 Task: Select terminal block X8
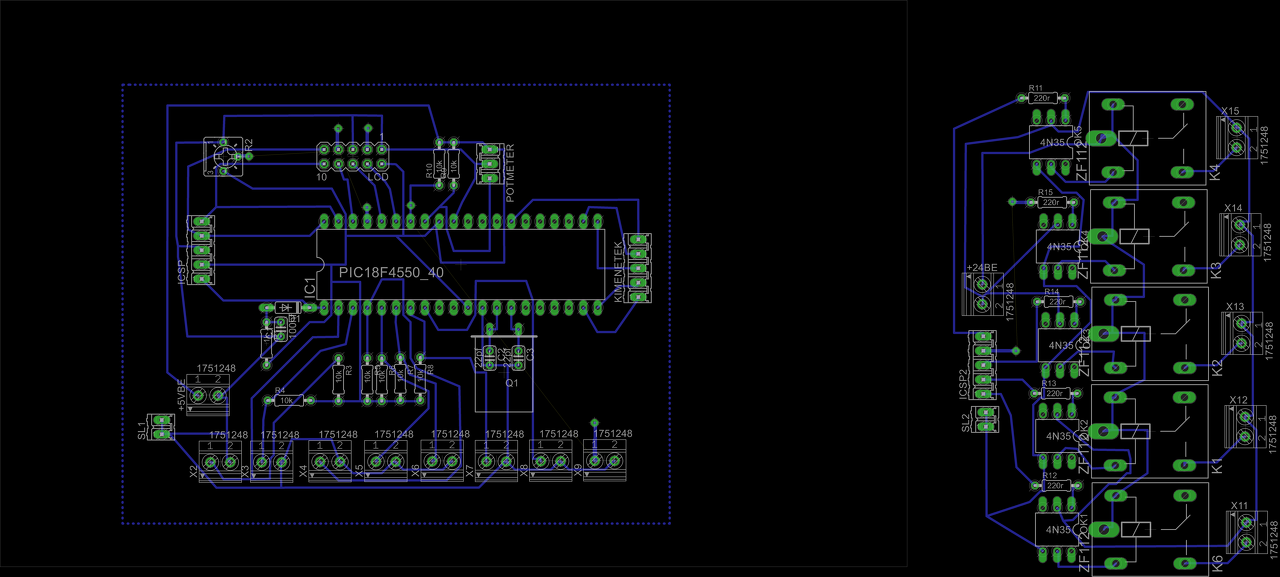click(x=551, y=462)
